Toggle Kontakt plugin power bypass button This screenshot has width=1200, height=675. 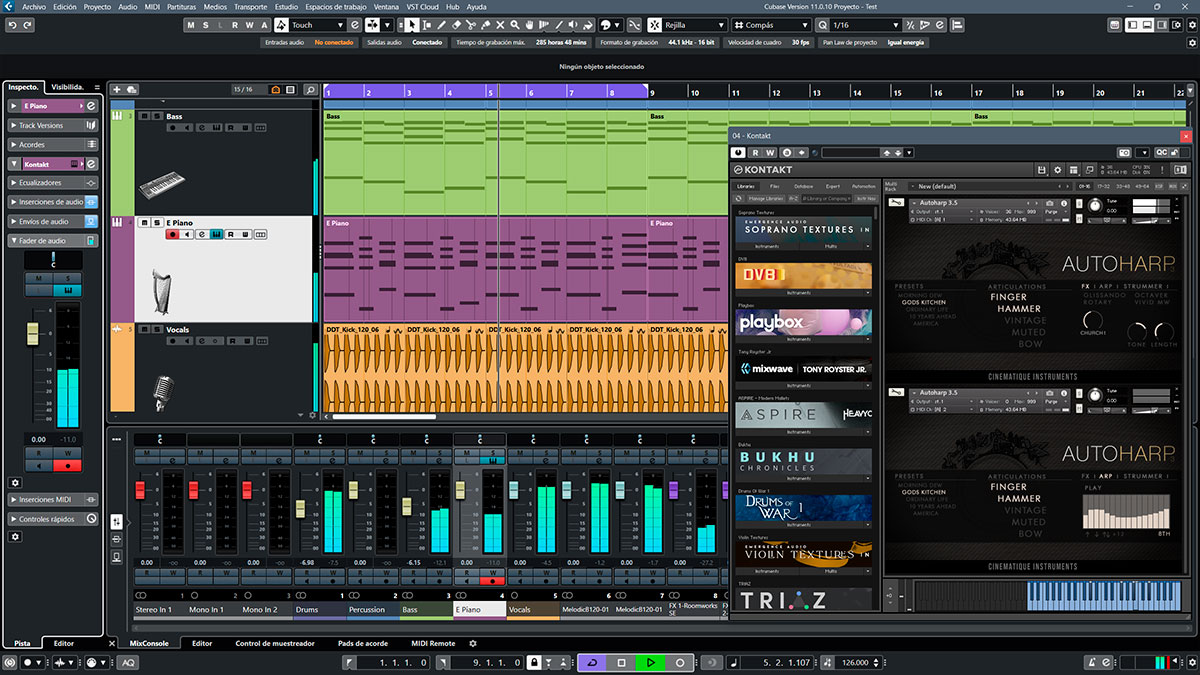740,153
